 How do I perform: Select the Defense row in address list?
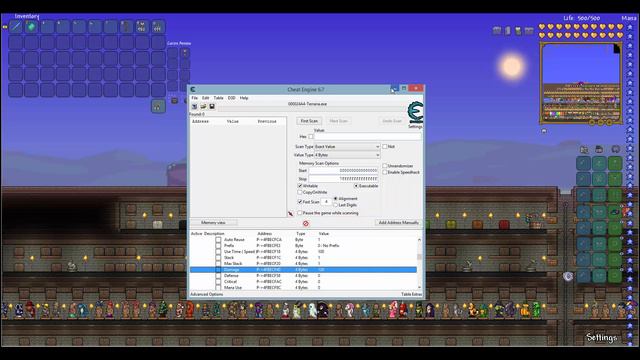(x=303, y=276)
